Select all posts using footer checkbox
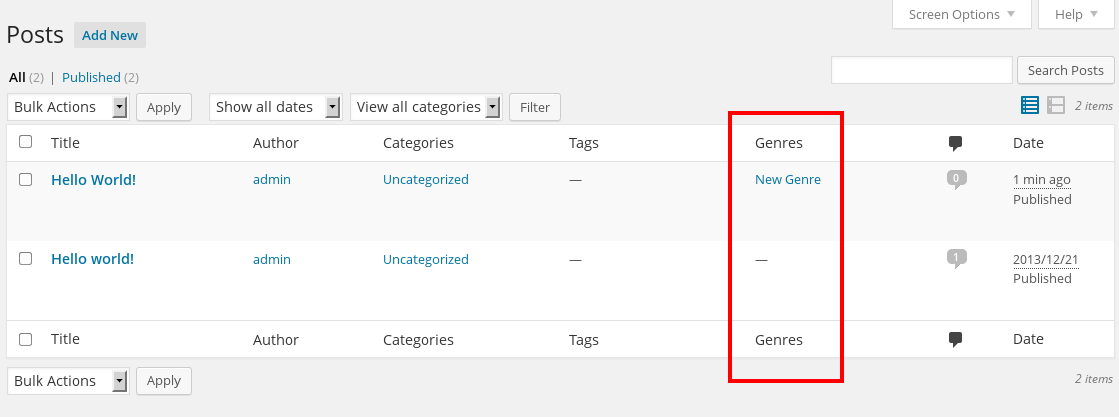Image resolution: width=1119 pixels, height=417 pixels. tap(26, 339)
